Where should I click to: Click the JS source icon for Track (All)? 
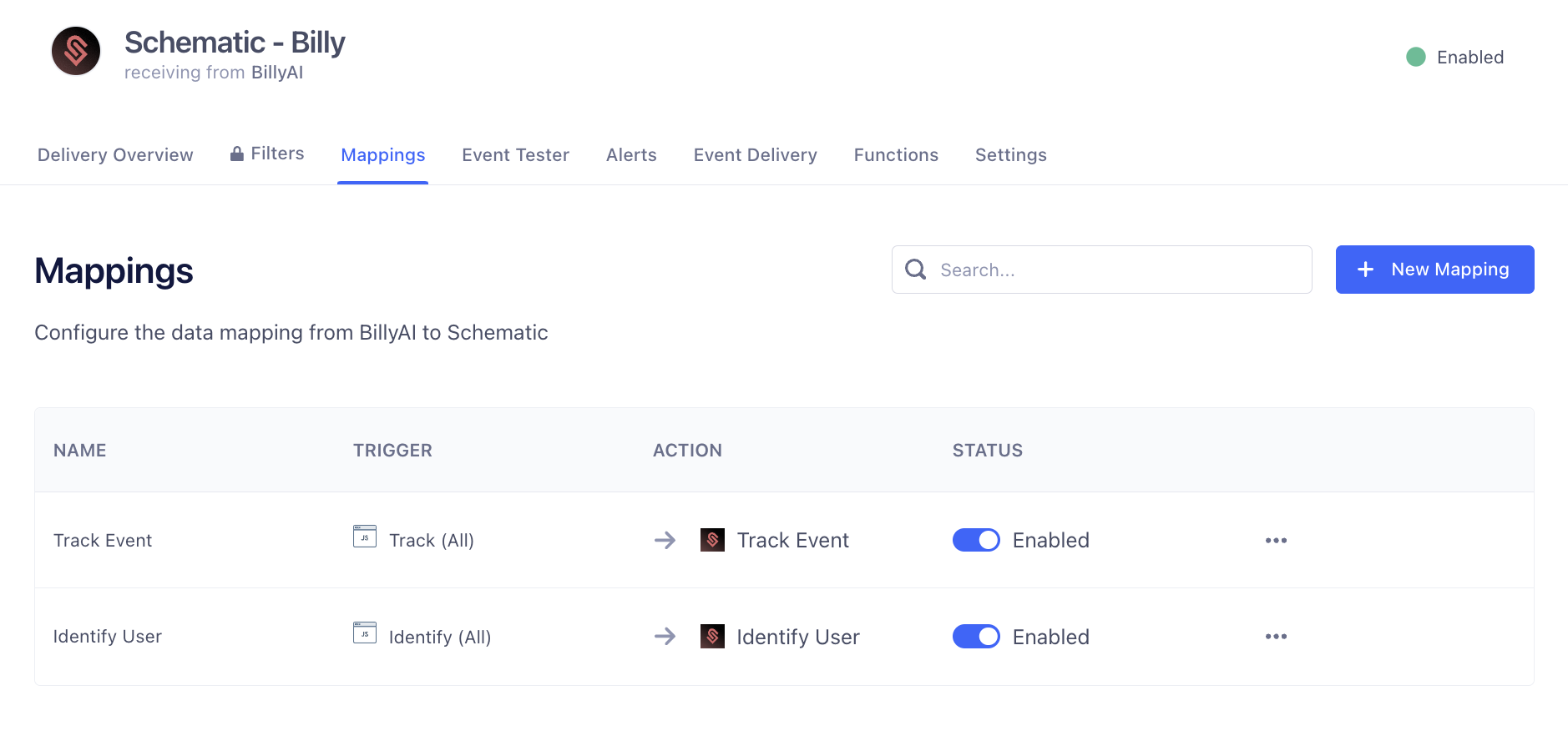tap(365, 537)
